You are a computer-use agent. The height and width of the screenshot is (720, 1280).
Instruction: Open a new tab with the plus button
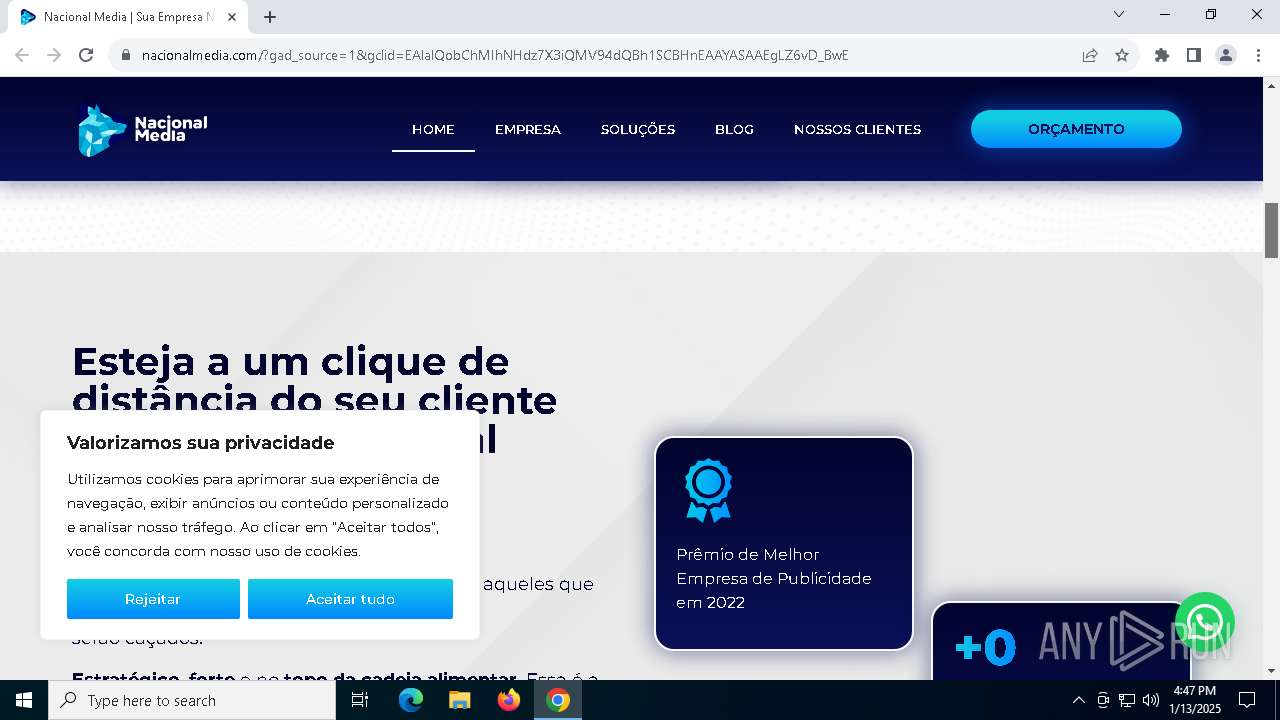(x=270, y=17)
